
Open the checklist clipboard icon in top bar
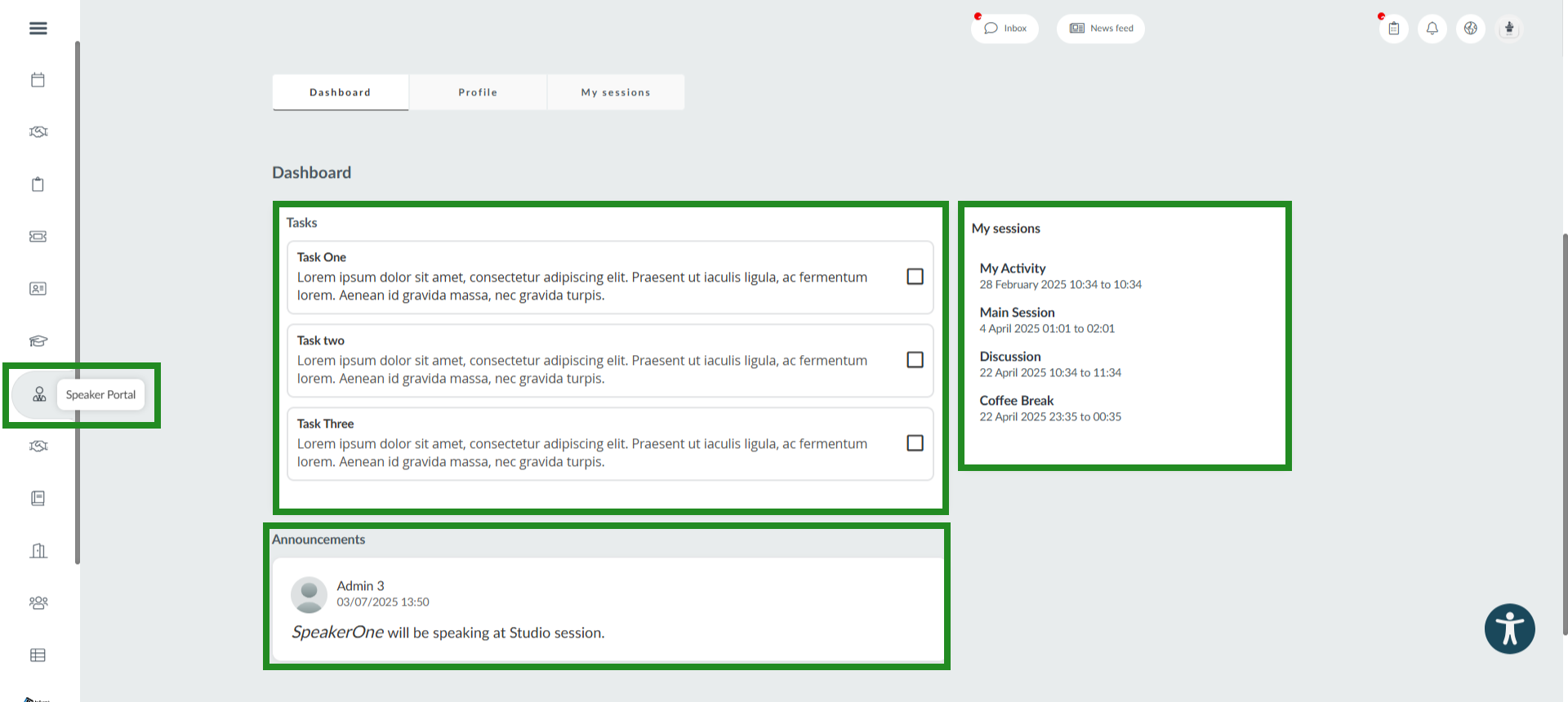click(1394, 29)
